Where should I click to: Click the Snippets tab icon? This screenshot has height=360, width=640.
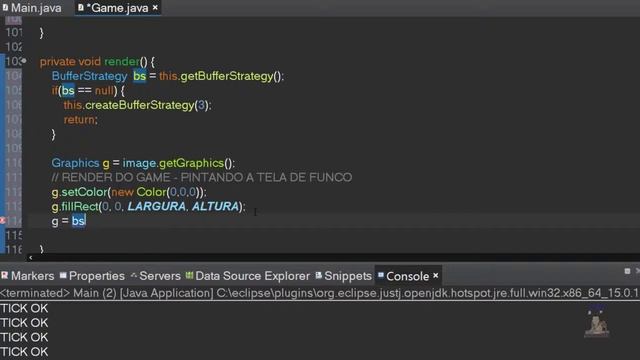tap(318, 276)
